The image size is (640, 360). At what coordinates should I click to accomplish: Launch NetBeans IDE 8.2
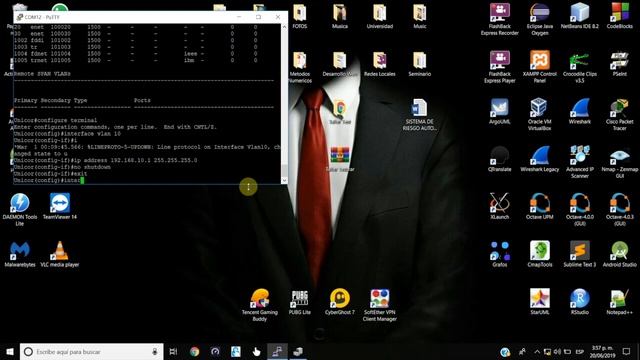tap(580, 16)
